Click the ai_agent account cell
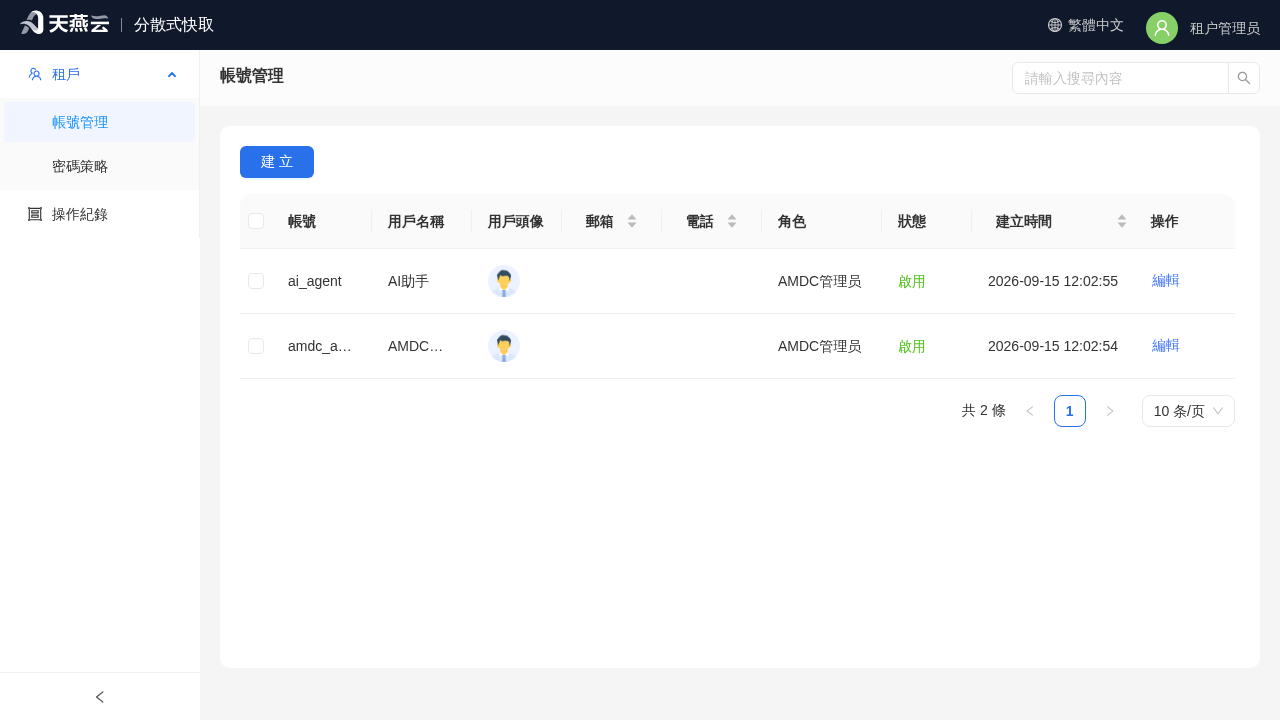 [x=315, y=281]
